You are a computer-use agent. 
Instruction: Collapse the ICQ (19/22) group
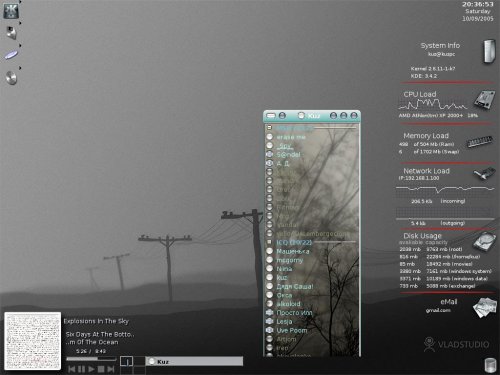tap(269, 242)
